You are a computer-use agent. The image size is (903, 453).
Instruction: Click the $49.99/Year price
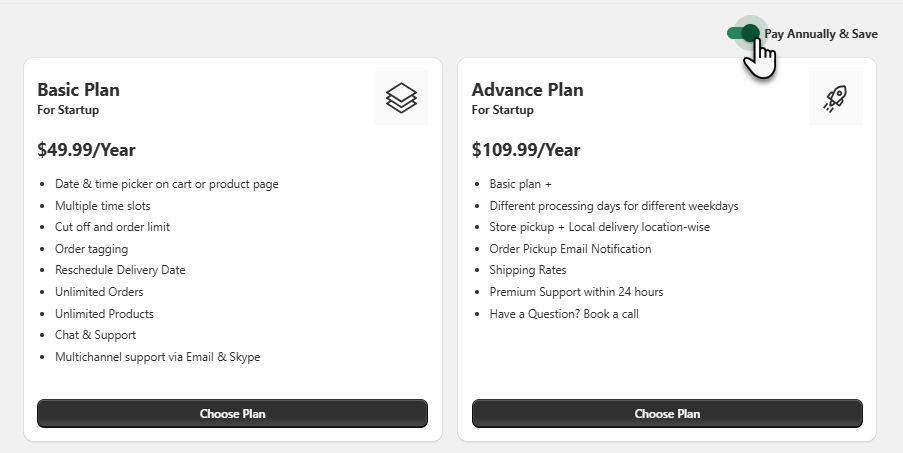[x=86, y=150]
